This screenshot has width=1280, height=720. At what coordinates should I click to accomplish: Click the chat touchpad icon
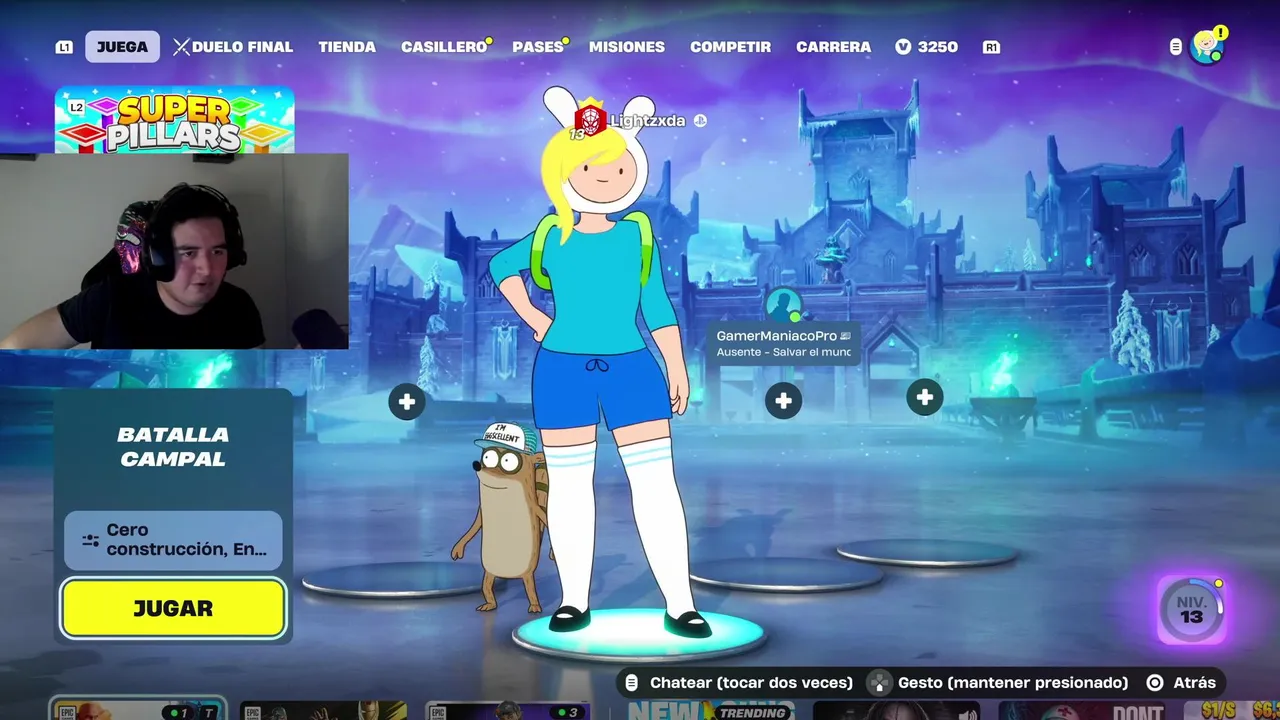(632, 683)
